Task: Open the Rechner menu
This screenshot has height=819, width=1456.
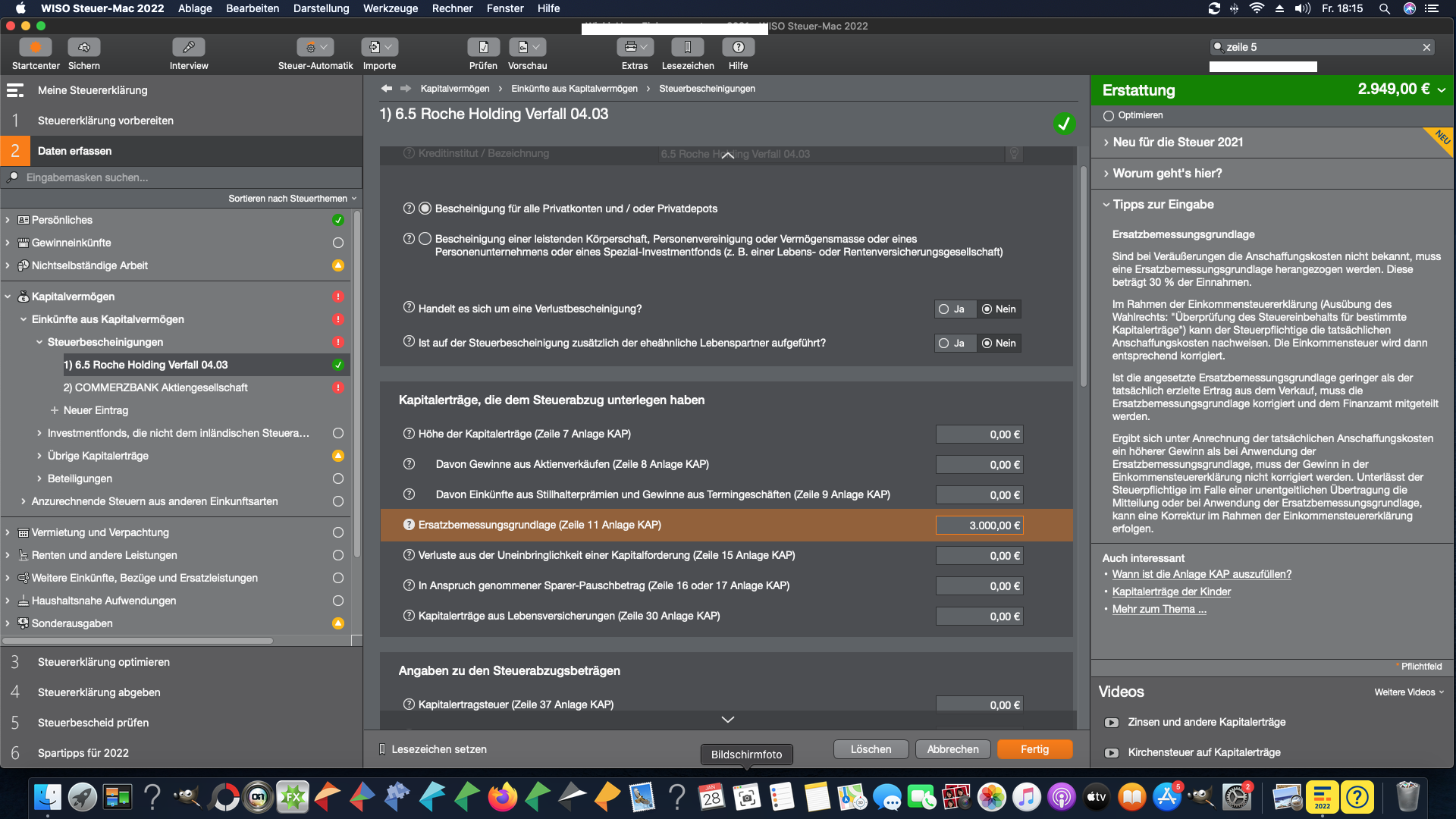Action: coord(452,8)
